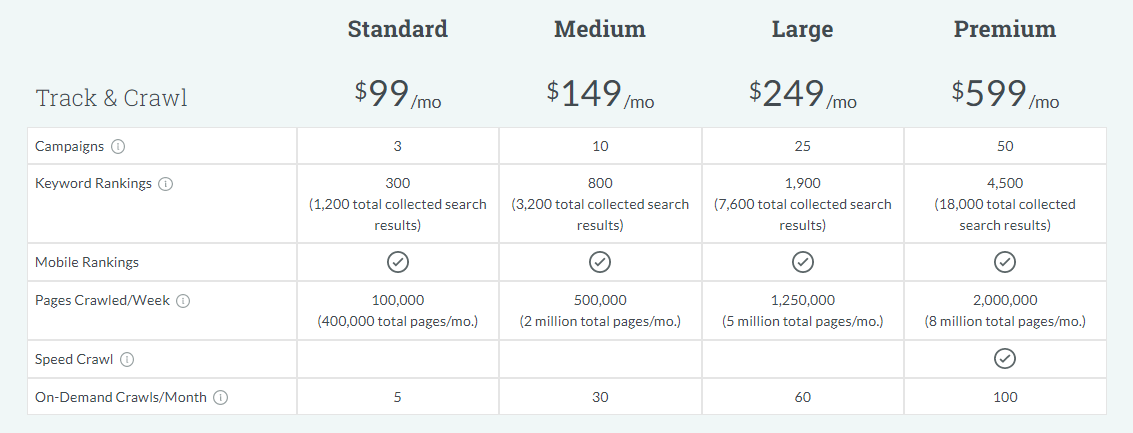Viewport: 1133px width, 433px height.
Task: Click the Medium 500,000 pages crawled cell
Action: click(x=600, y=311)
